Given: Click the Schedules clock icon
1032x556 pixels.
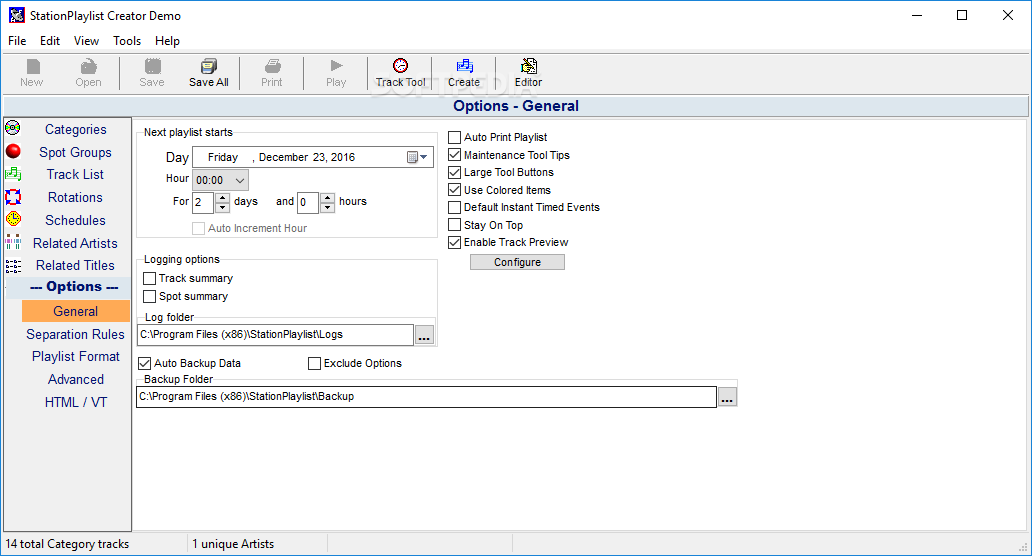Looking at the screenshot, I should point(13,219).
